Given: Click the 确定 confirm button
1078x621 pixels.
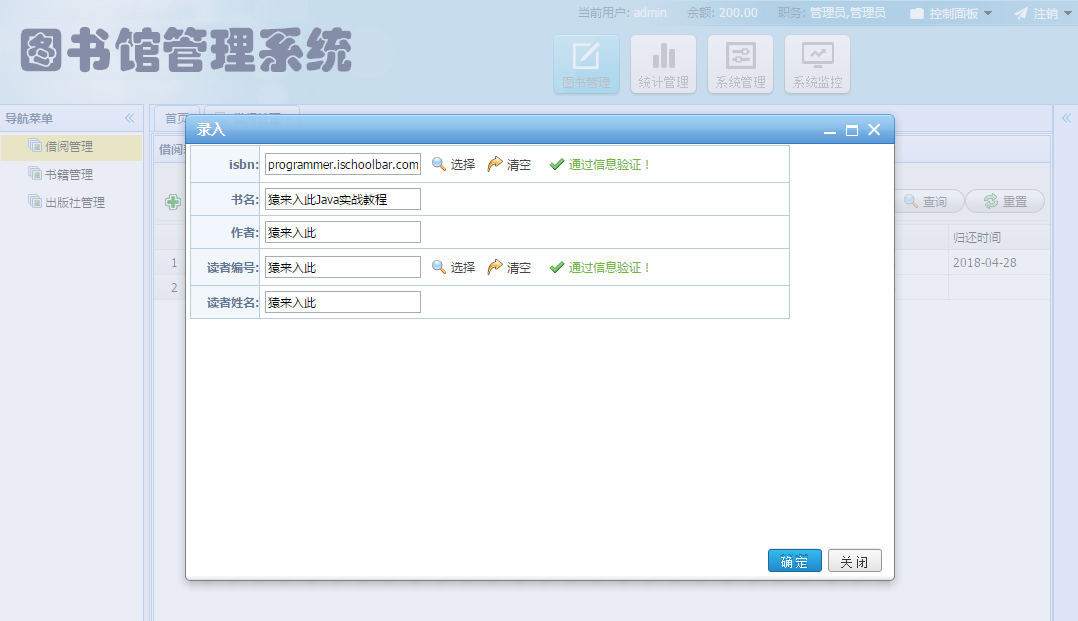Looking at the screenshot, I should click(794, 560).
